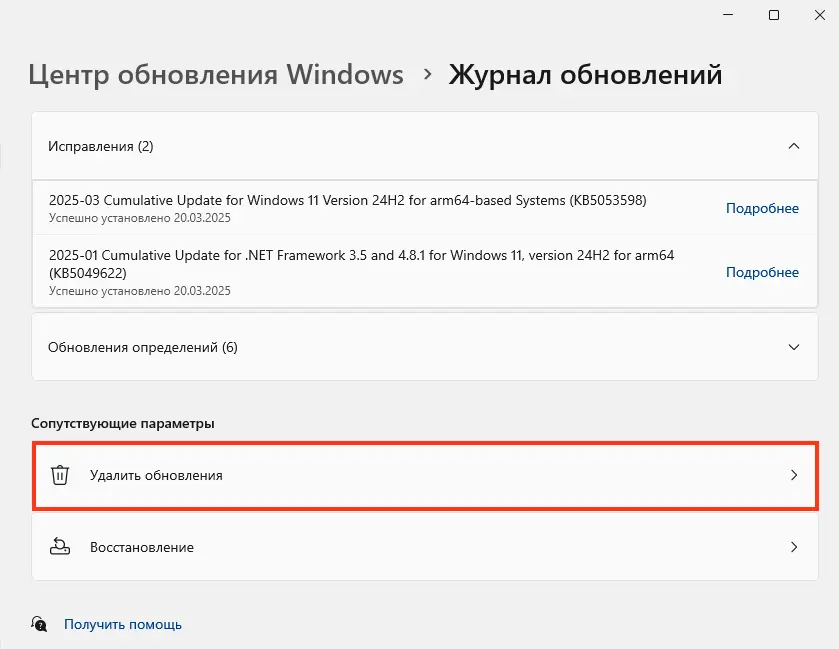Open Удалить обновления option

[x=425, y=475]
